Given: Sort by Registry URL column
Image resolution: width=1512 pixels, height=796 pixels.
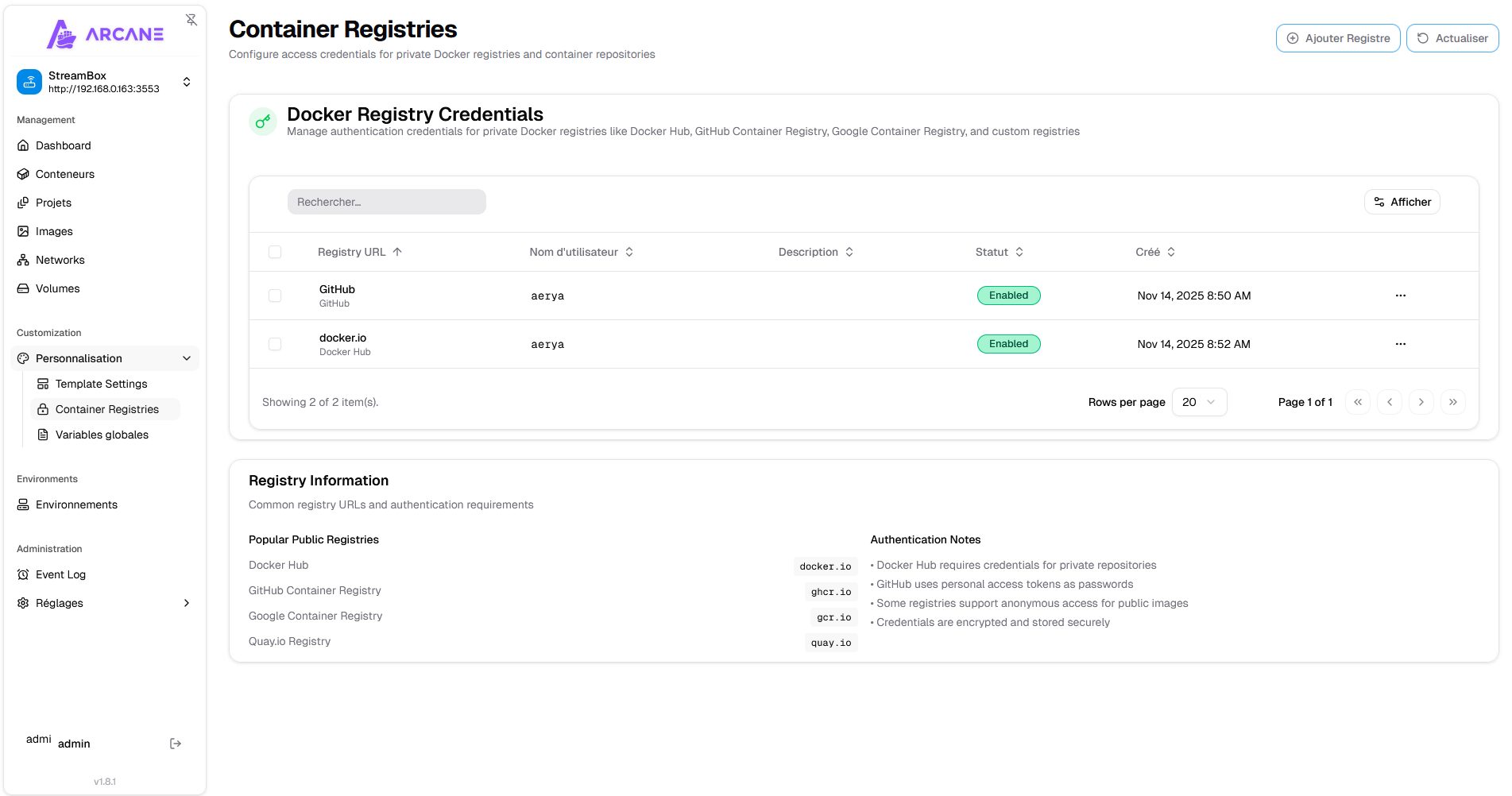Looking at the screenshot, I should tap(360, 252).
